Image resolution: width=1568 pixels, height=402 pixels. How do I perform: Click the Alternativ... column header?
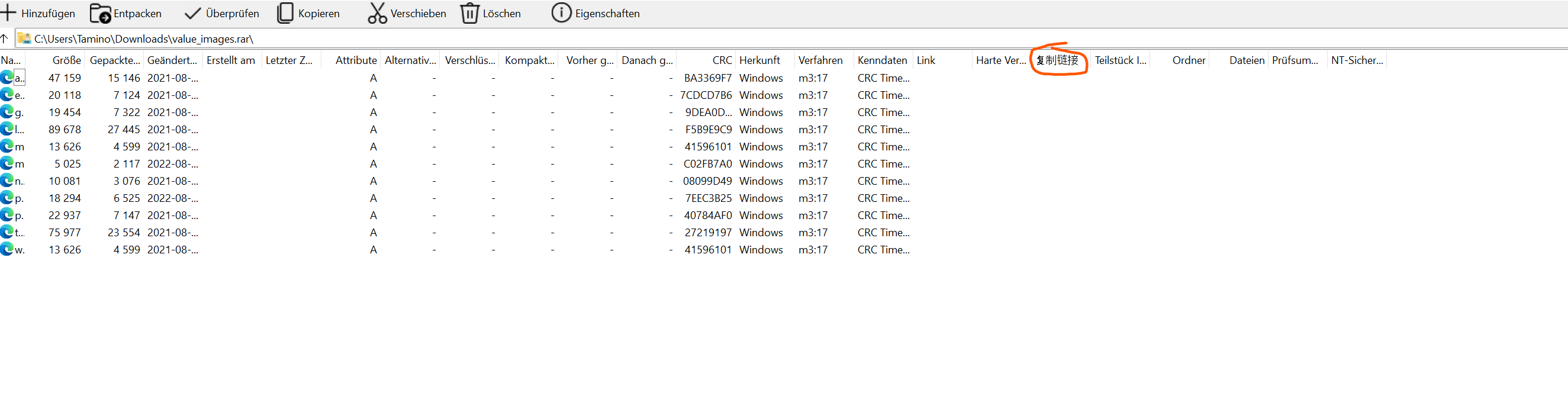point(410,60)
